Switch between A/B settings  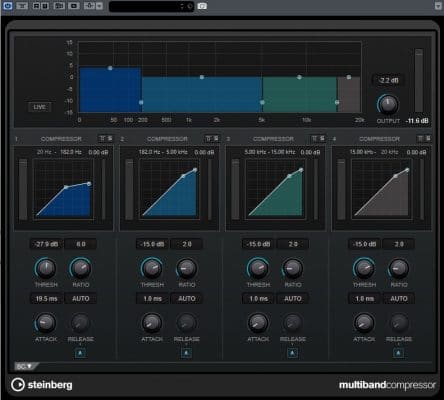pyautogui.click(x=59, y=6)
